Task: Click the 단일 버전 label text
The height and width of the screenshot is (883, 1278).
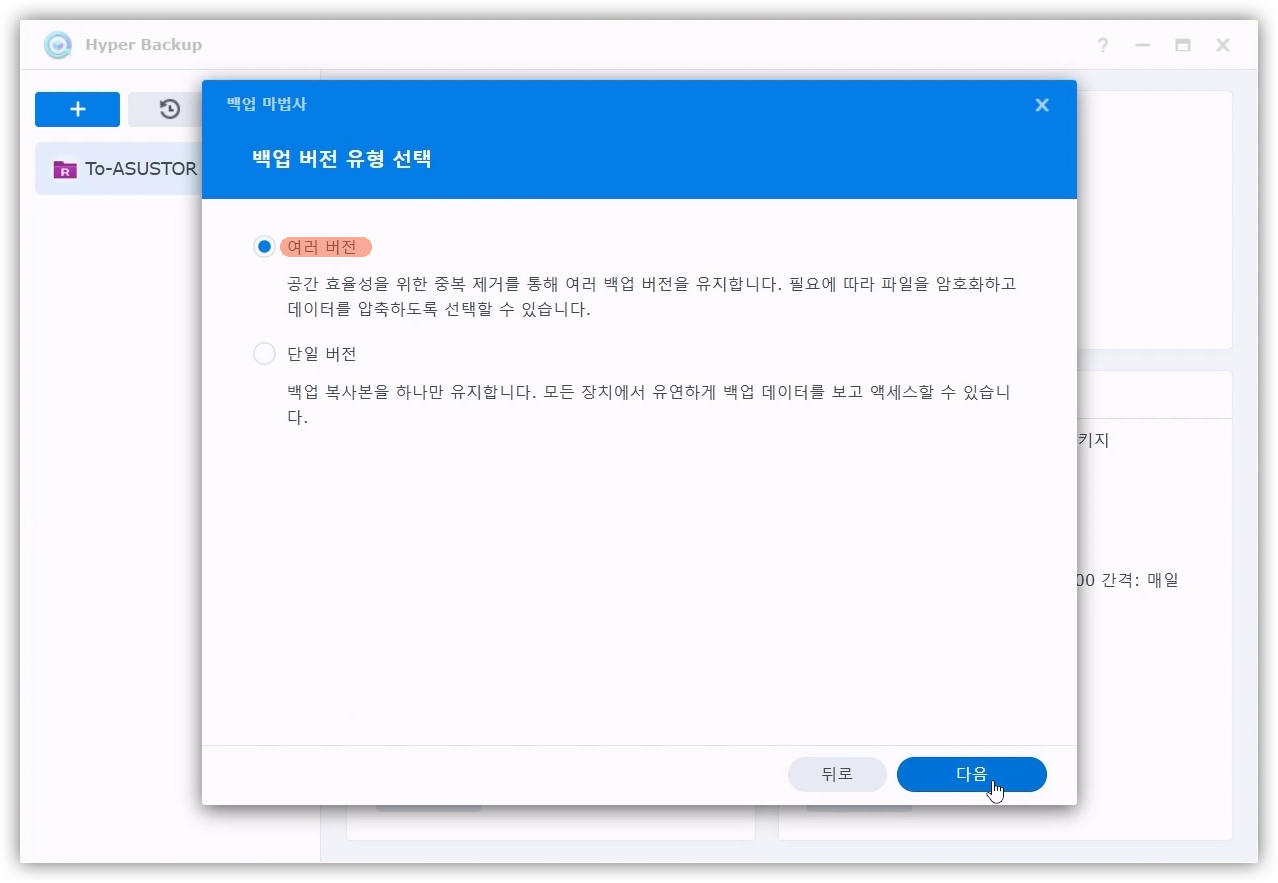Action: point(321,354)
